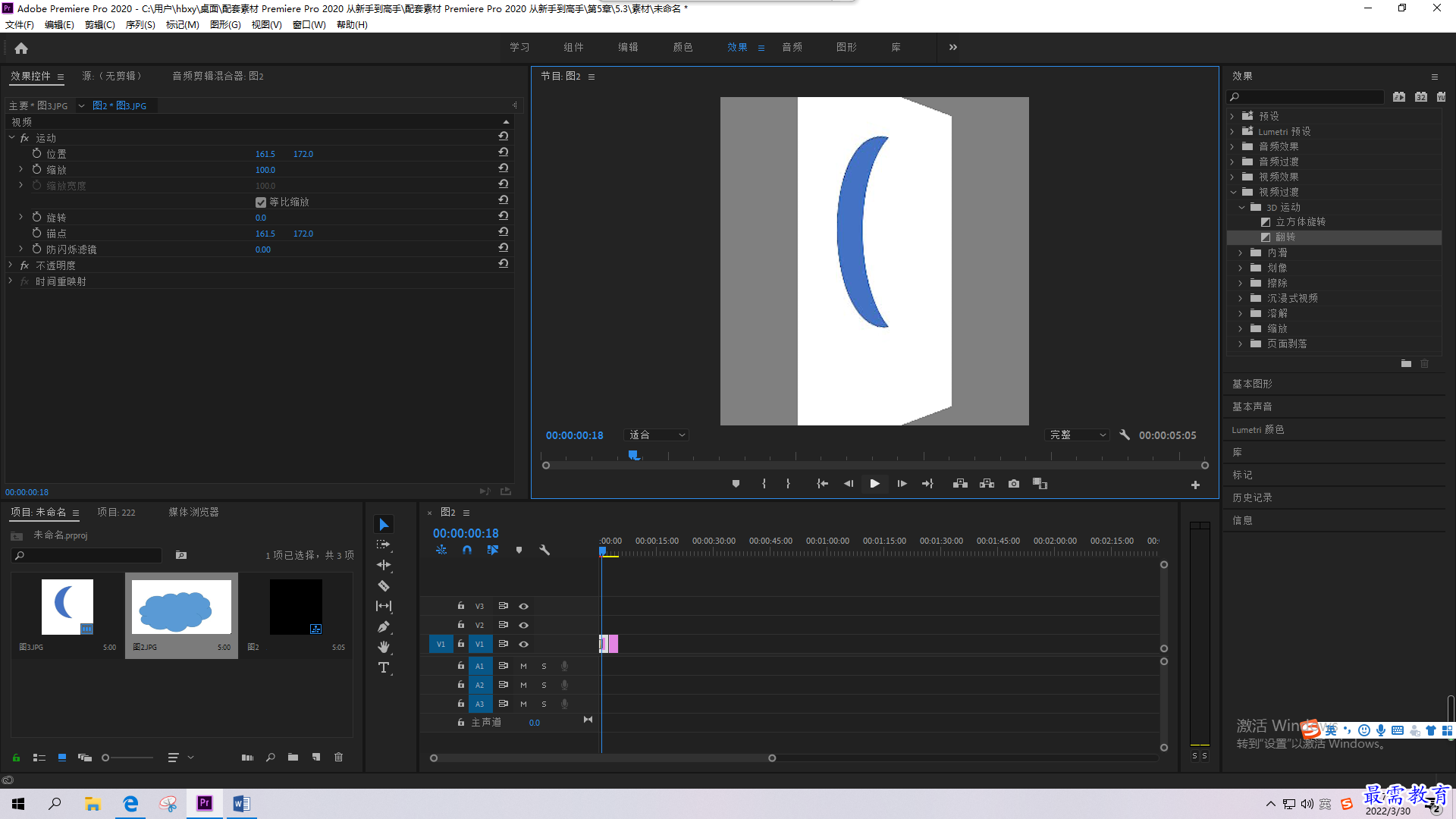Go to In point
Image resolution: width=1456 pixels, height=819 pixels.
822,484
